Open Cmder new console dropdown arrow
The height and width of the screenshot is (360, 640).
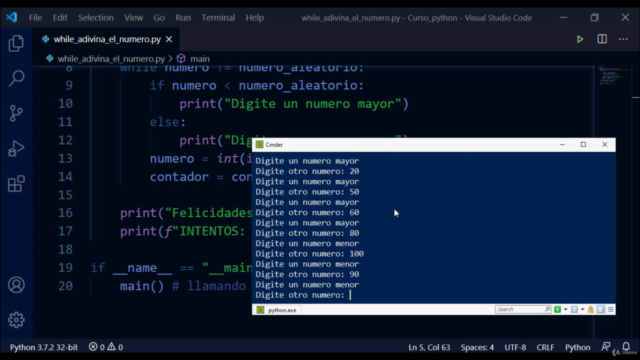565,309
